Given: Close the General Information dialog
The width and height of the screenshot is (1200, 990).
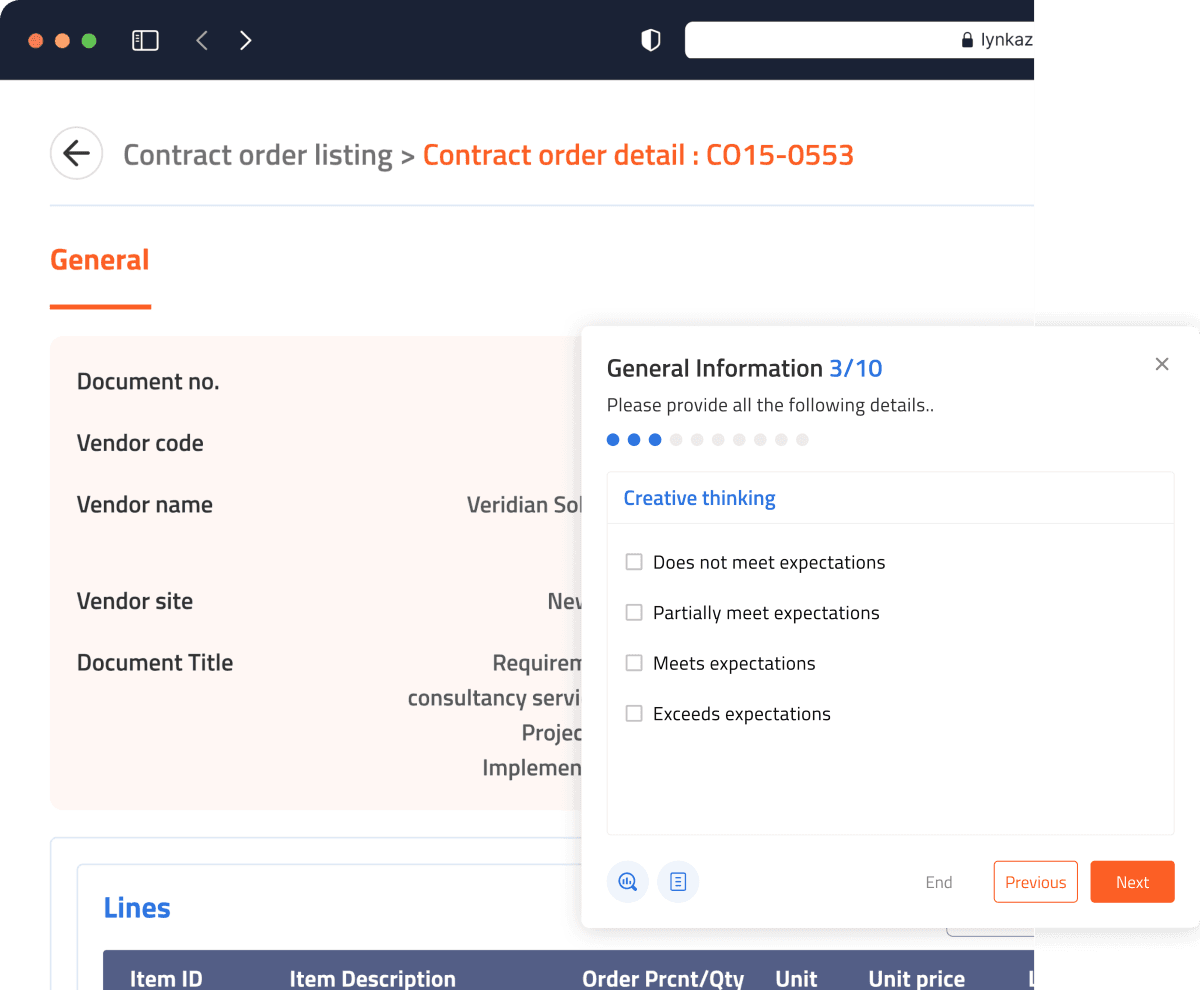Looking at the screenshot, I should [x=1162, y=364].
